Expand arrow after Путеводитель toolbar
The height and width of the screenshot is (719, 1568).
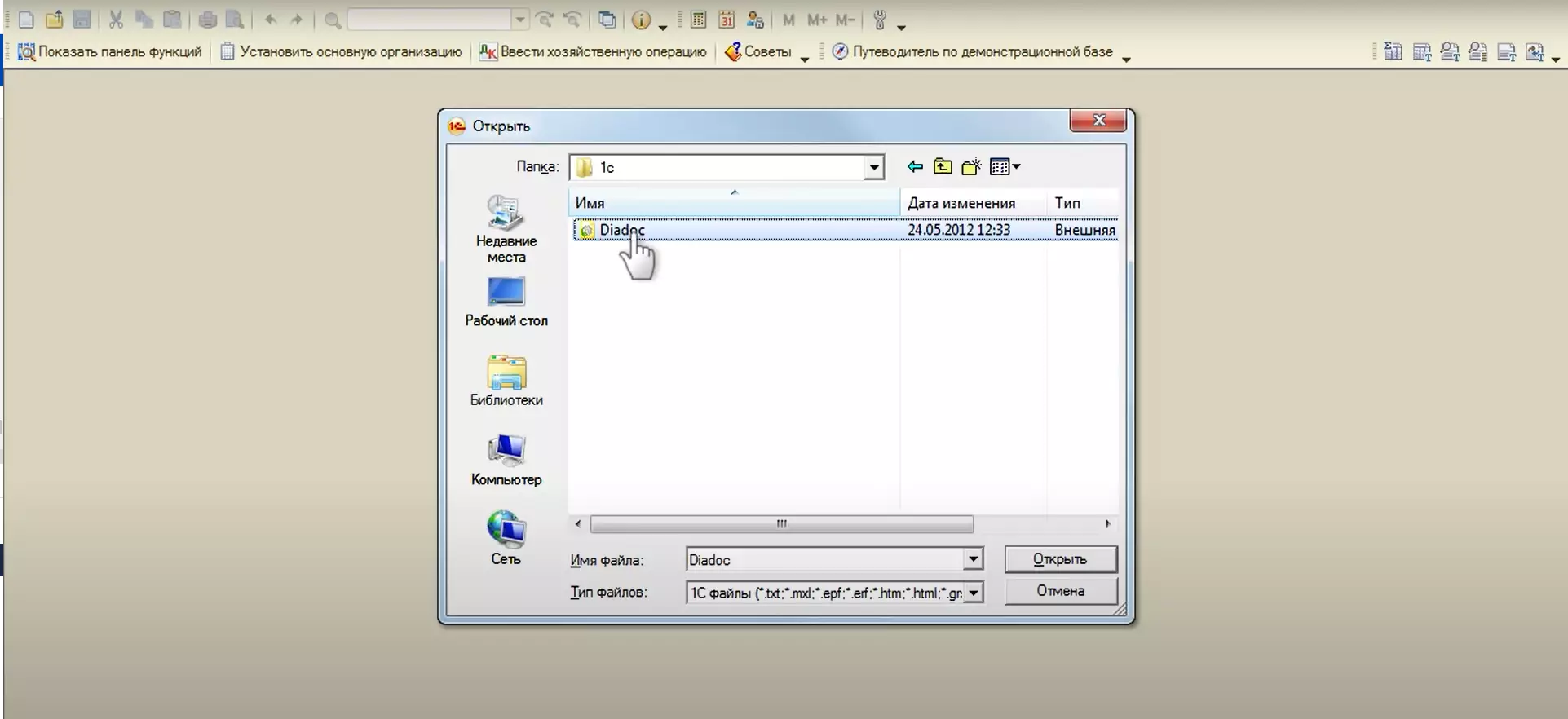click(1126, 59)
